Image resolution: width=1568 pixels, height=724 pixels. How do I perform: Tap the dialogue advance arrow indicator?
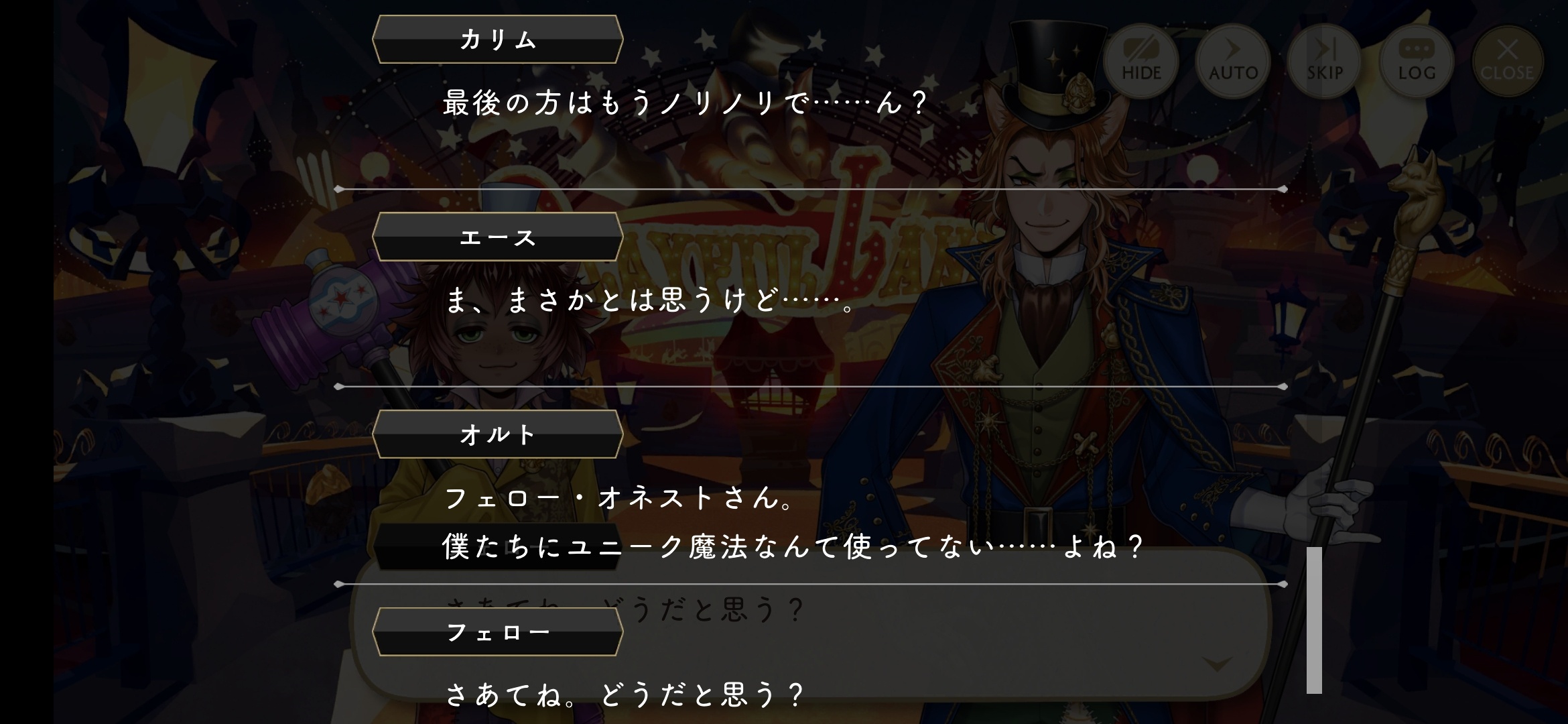tap(1217, 664)
